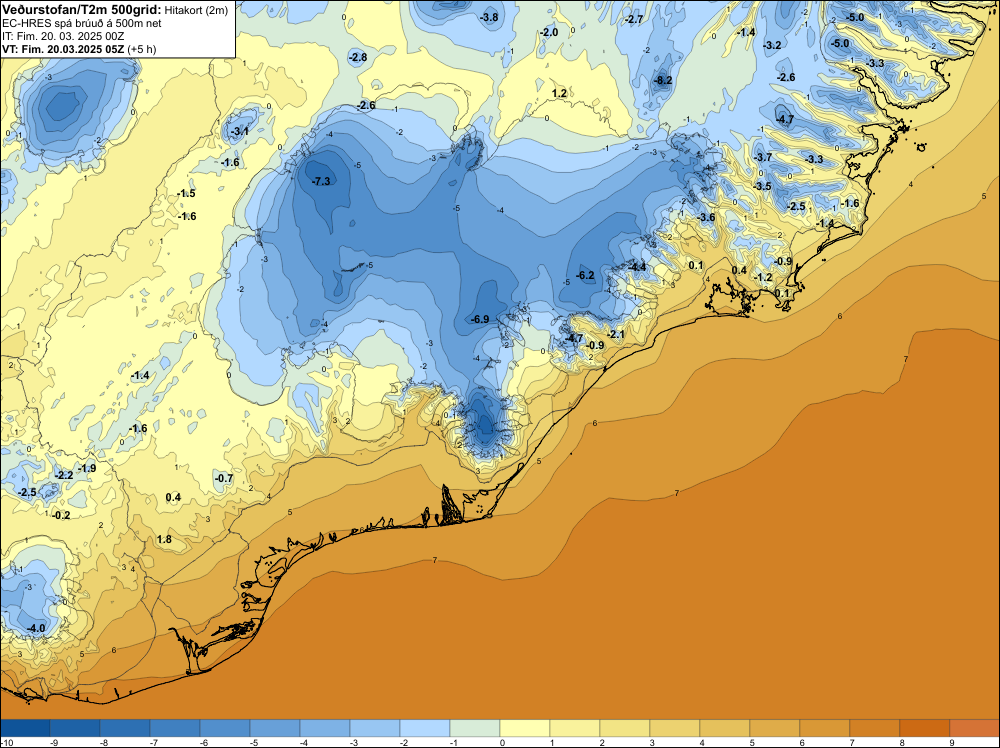The height and width of the screenshot is (748, 1000).
Task: Click the 1.8 temperature label
Action: click(164, 539)
